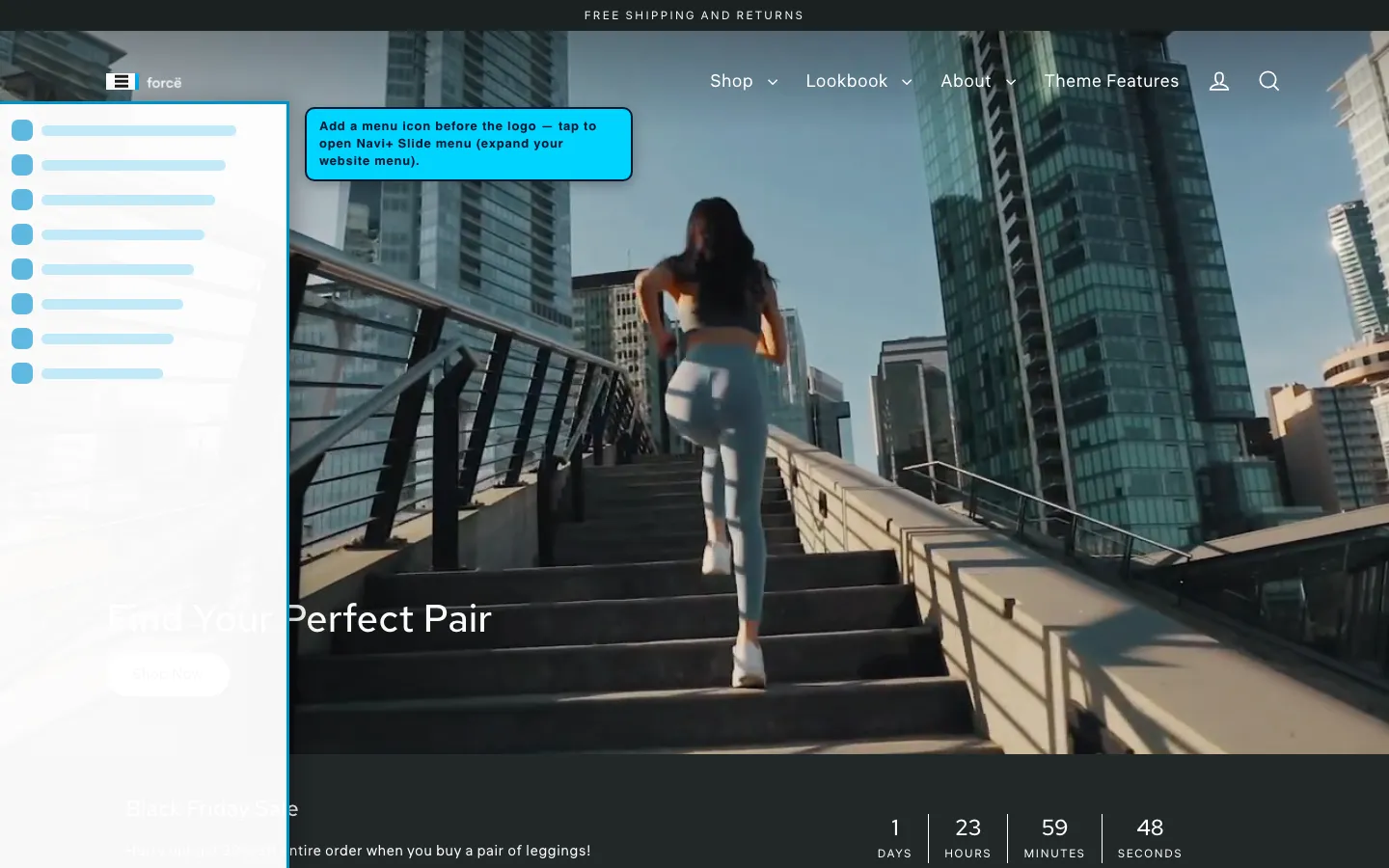Click the Navi+ Slide menu tooltip
The image size is (1389, 868).
[469, 144]
